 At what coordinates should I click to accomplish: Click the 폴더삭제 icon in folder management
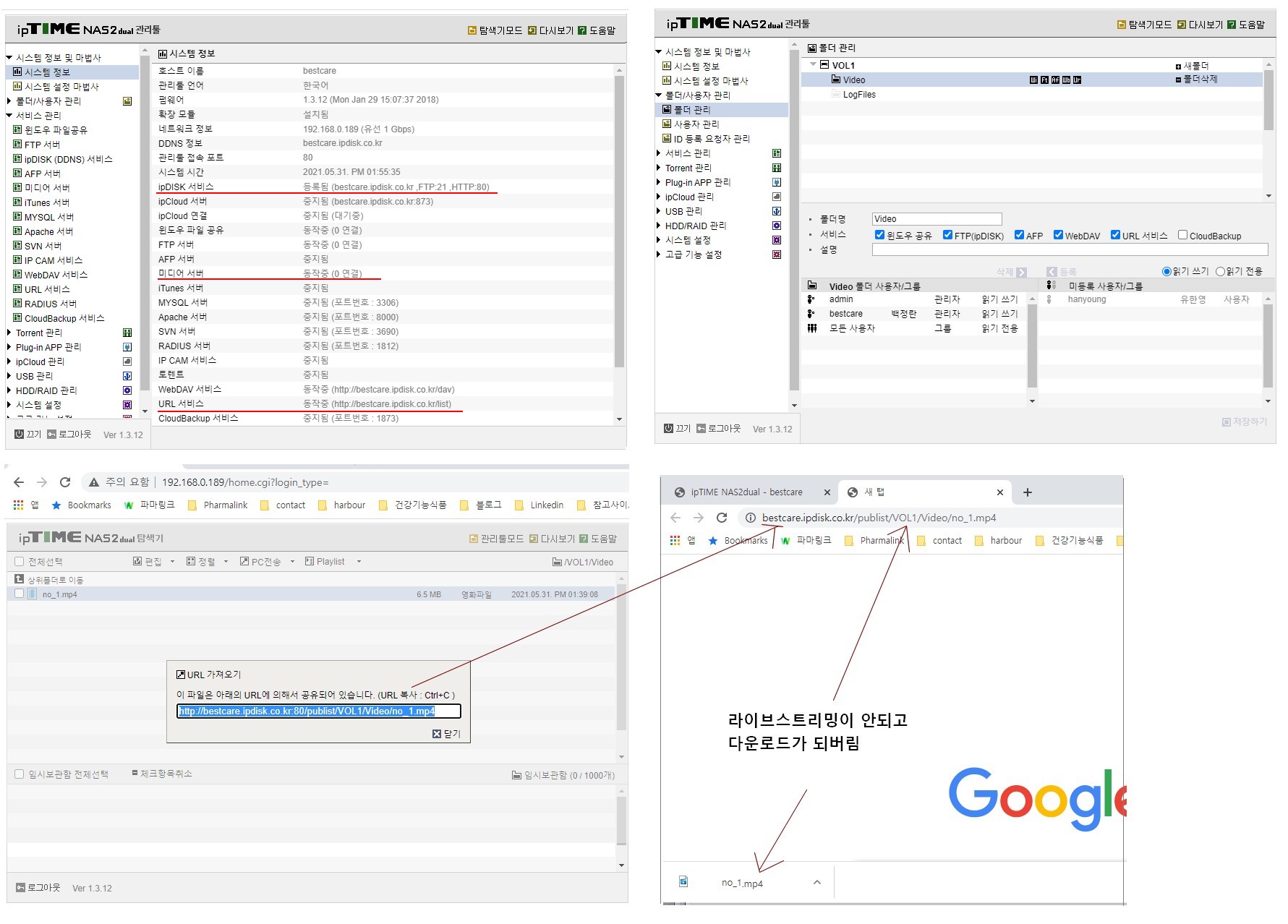click(x=1178, y=80)
